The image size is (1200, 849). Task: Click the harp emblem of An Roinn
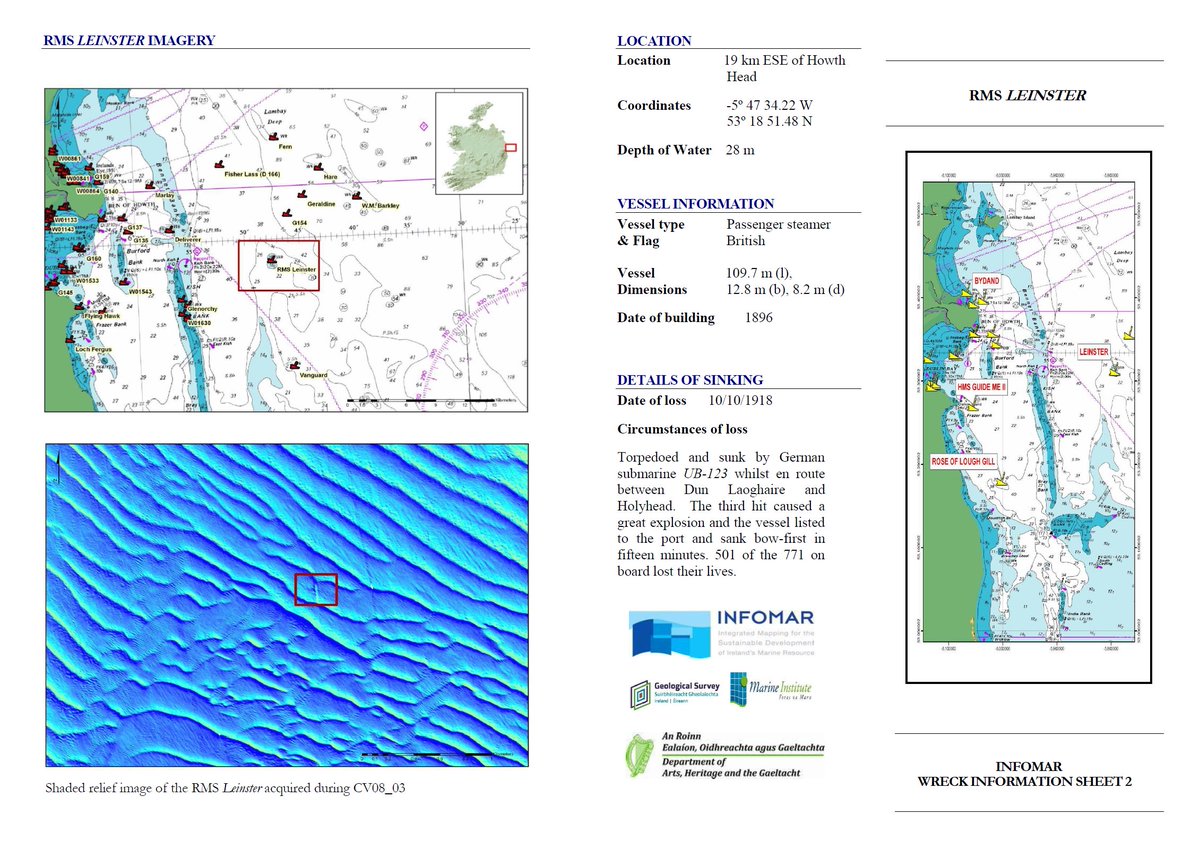click(640, 756)
